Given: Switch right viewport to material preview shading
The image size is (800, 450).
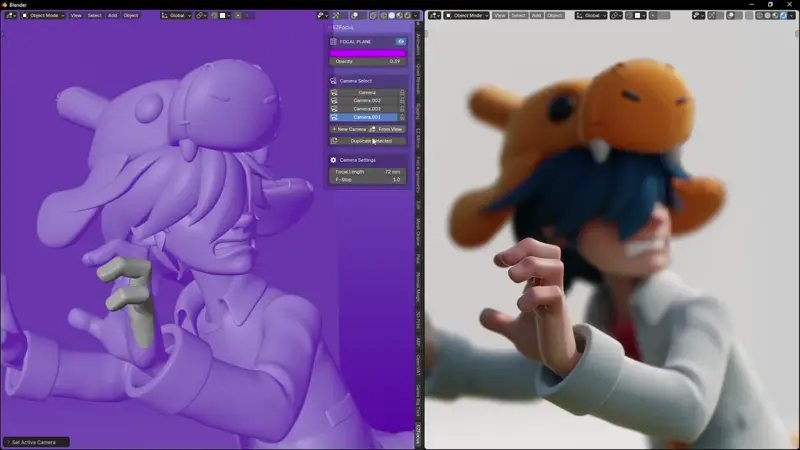Looking at the screenshot, I should (775, 15).
